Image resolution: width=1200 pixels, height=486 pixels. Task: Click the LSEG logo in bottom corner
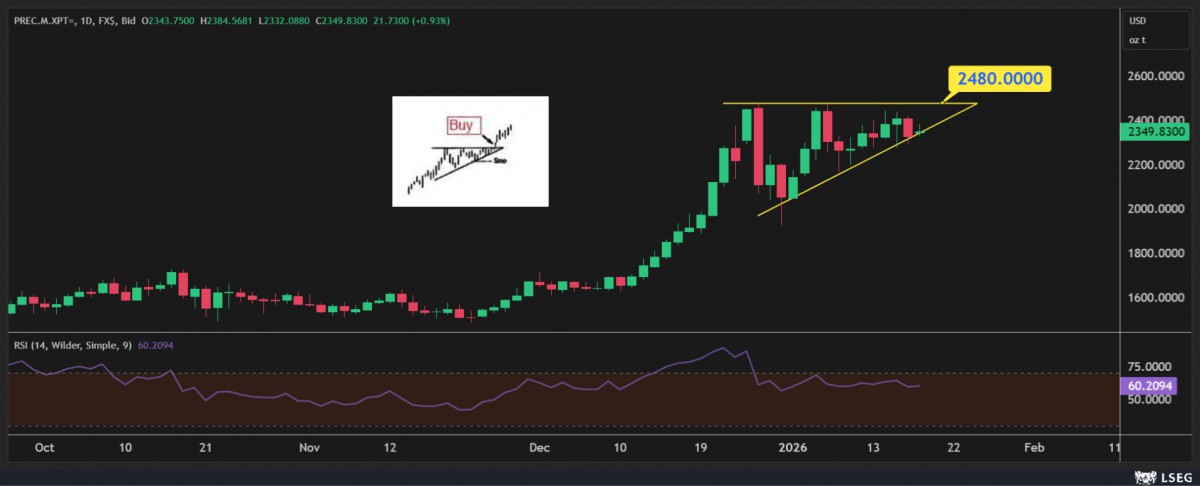1163,476
